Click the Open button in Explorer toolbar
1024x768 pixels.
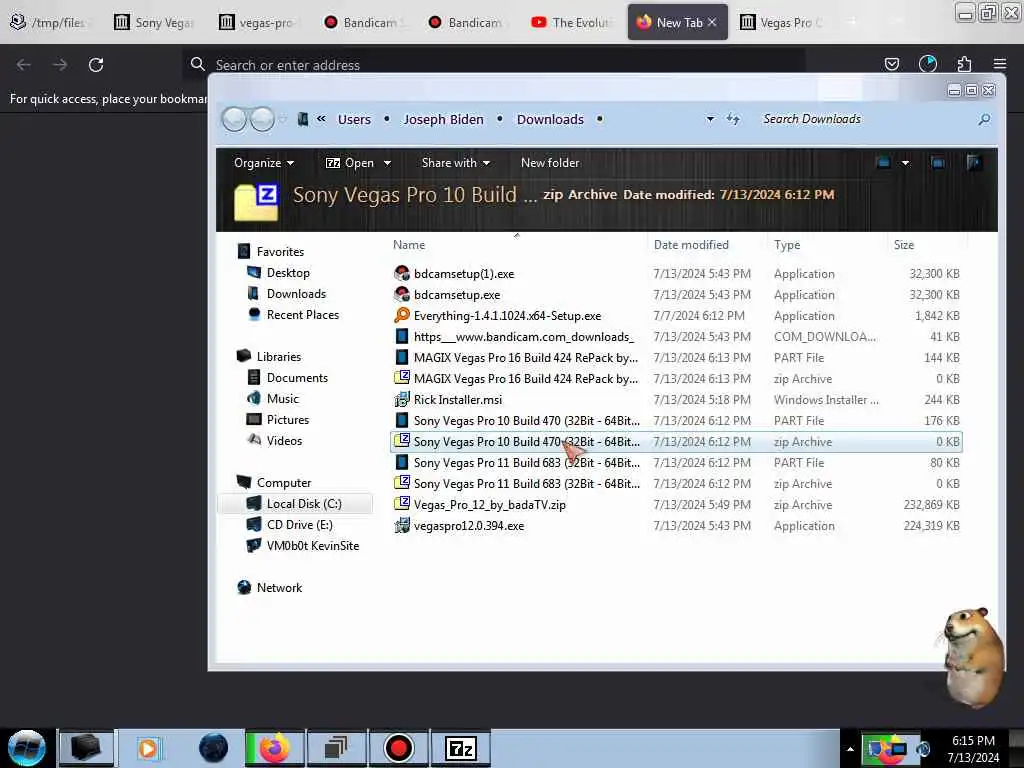tap(350, 163)
